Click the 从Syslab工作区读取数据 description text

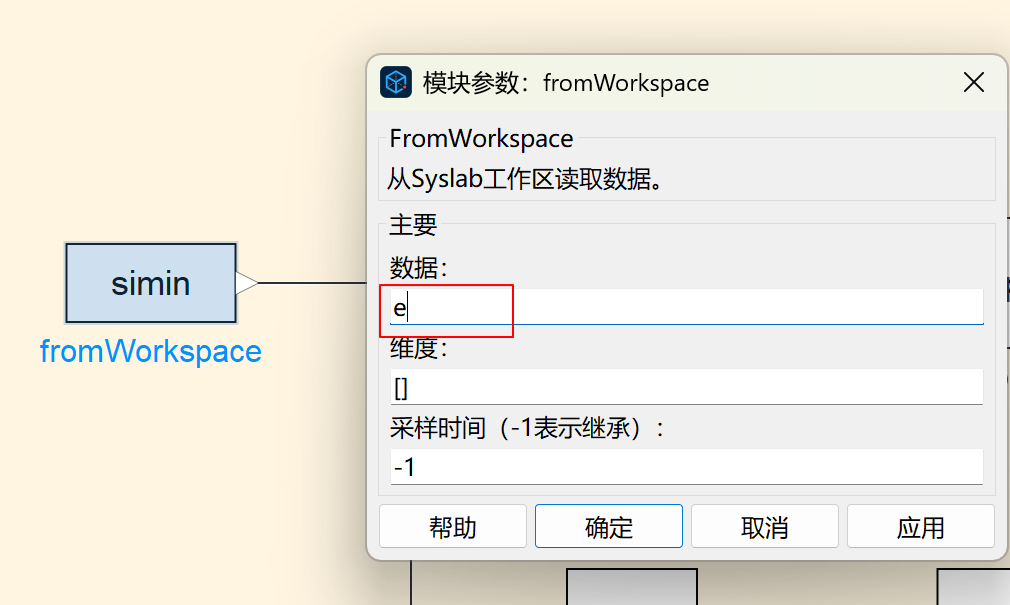(x=526, y=180)
